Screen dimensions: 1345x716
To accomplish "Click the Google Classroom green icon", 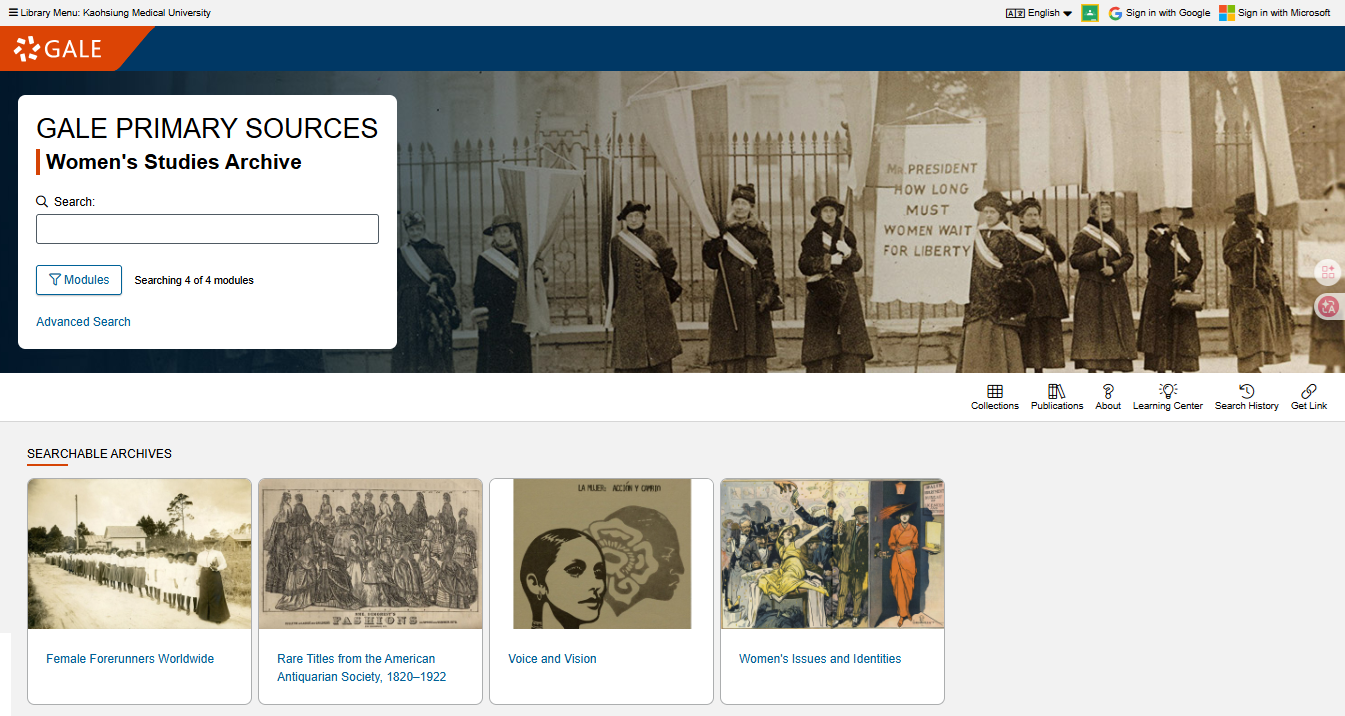I will tap(1090, 13).
